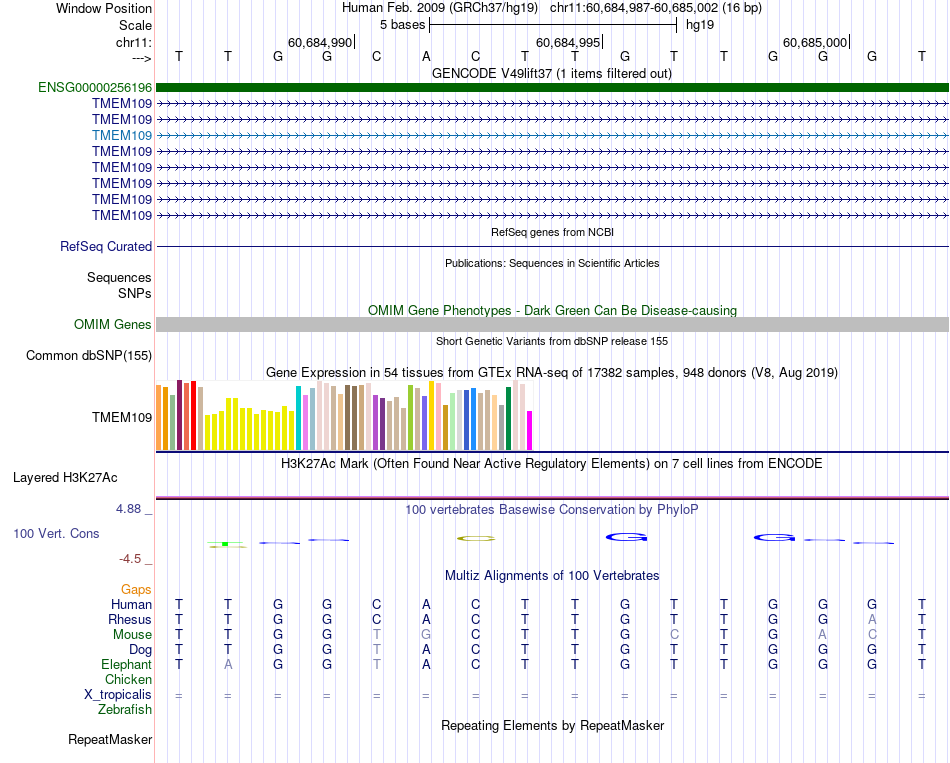Click the orange Gaps label

(136, 590)
